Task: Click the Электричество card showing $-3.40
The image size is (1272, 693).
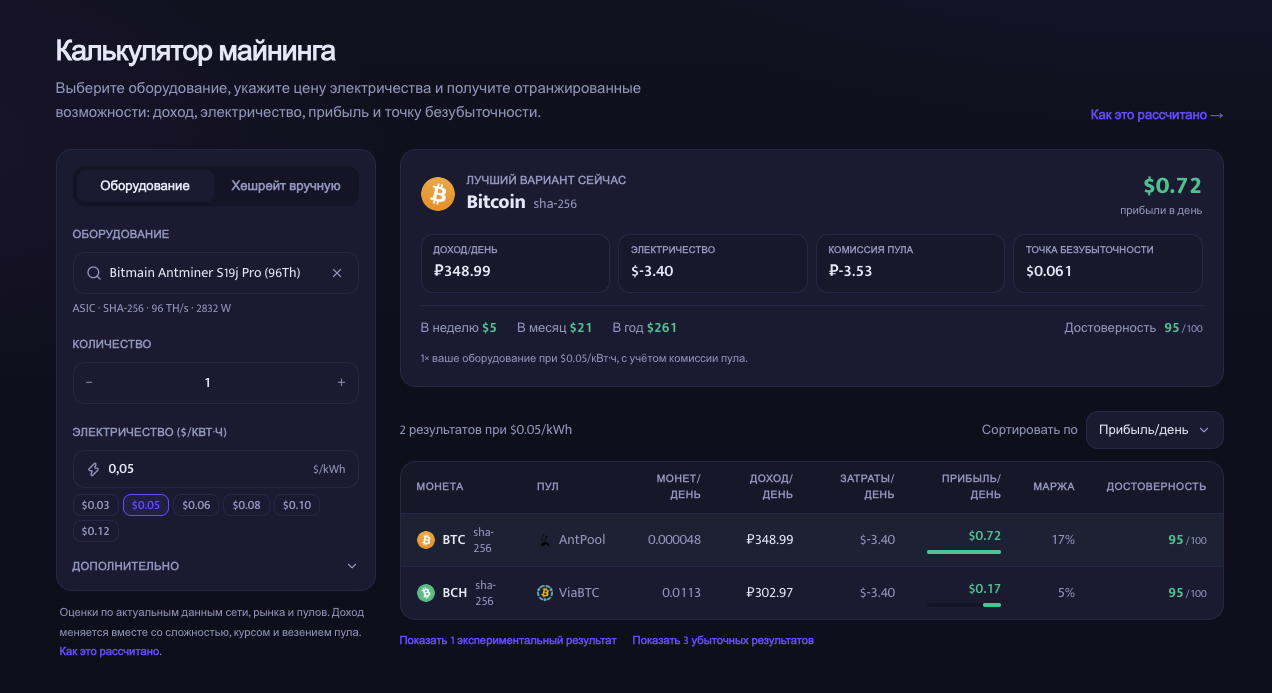Action: pos(713,264)
